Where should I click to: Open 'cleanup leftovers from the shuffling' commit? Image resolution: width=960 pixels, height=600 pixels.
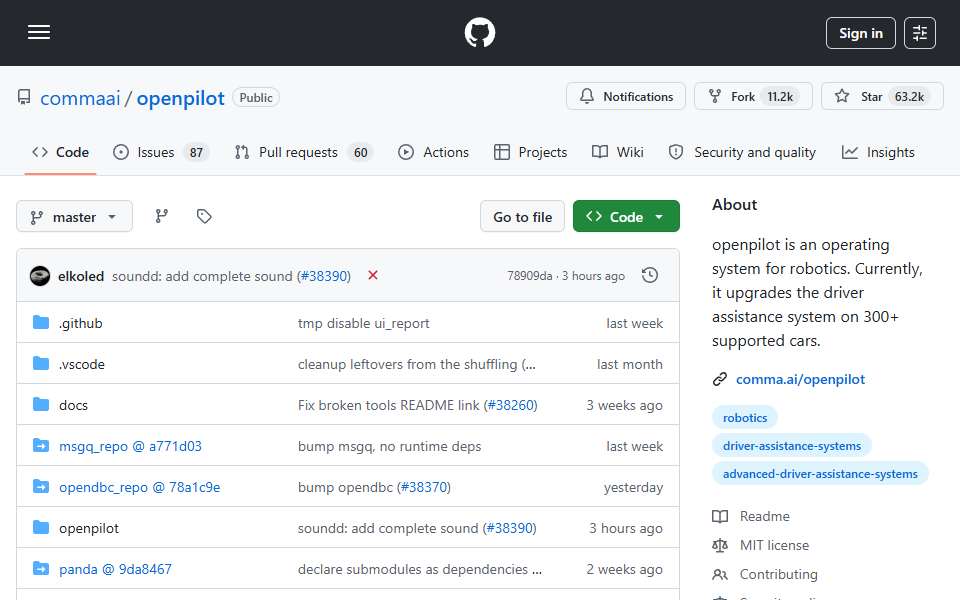416,364
